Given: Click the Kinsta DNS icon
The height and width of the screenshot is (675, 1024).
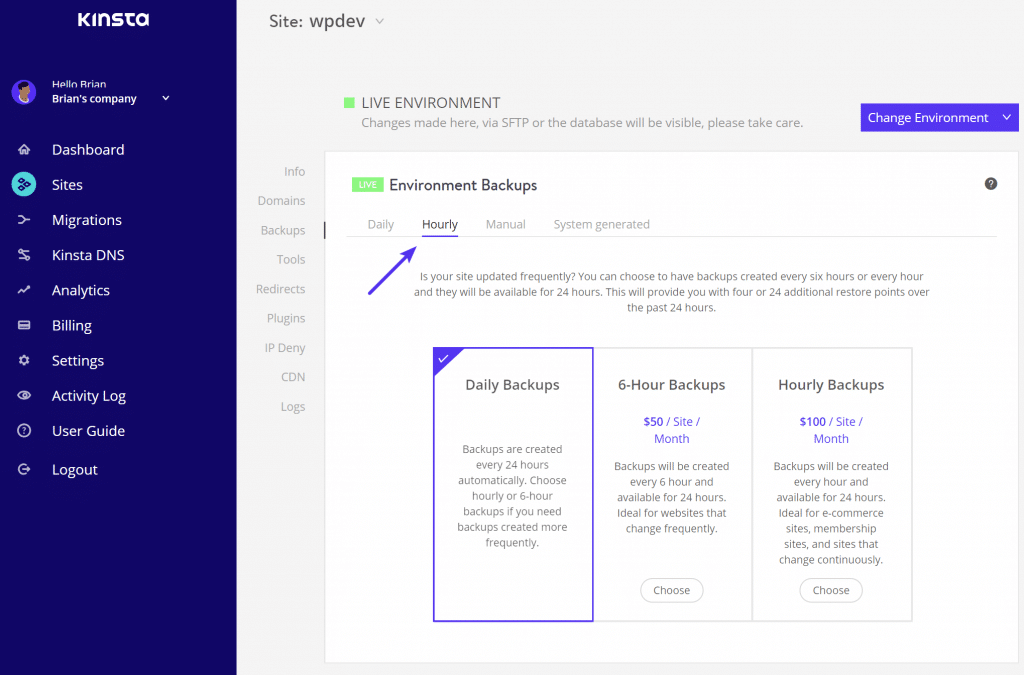Looking at the screenshot, I should (x=24, y=255).
